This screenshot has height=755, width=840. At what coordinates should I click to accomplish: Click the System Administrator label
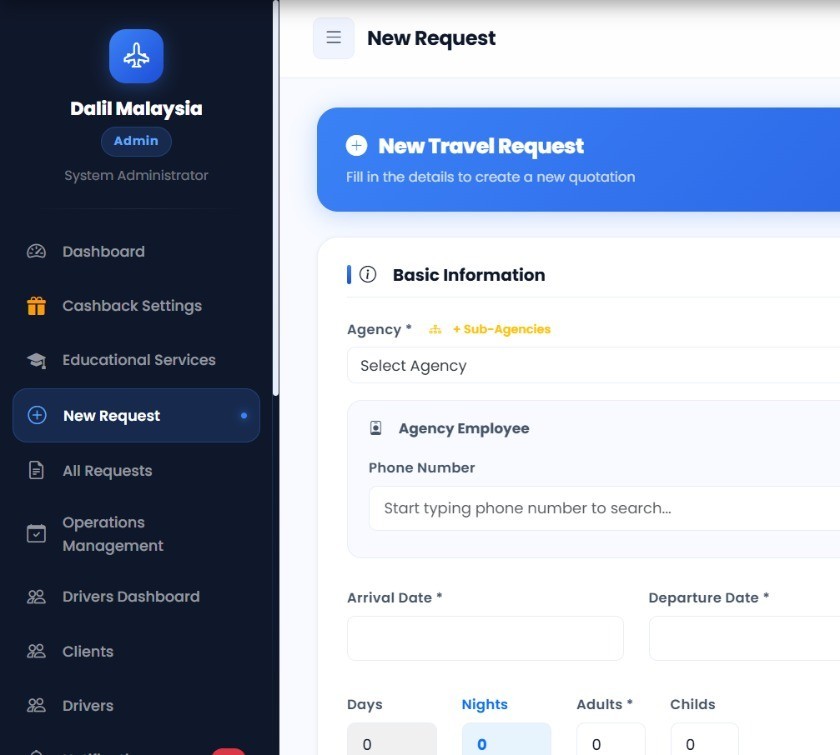136,175
